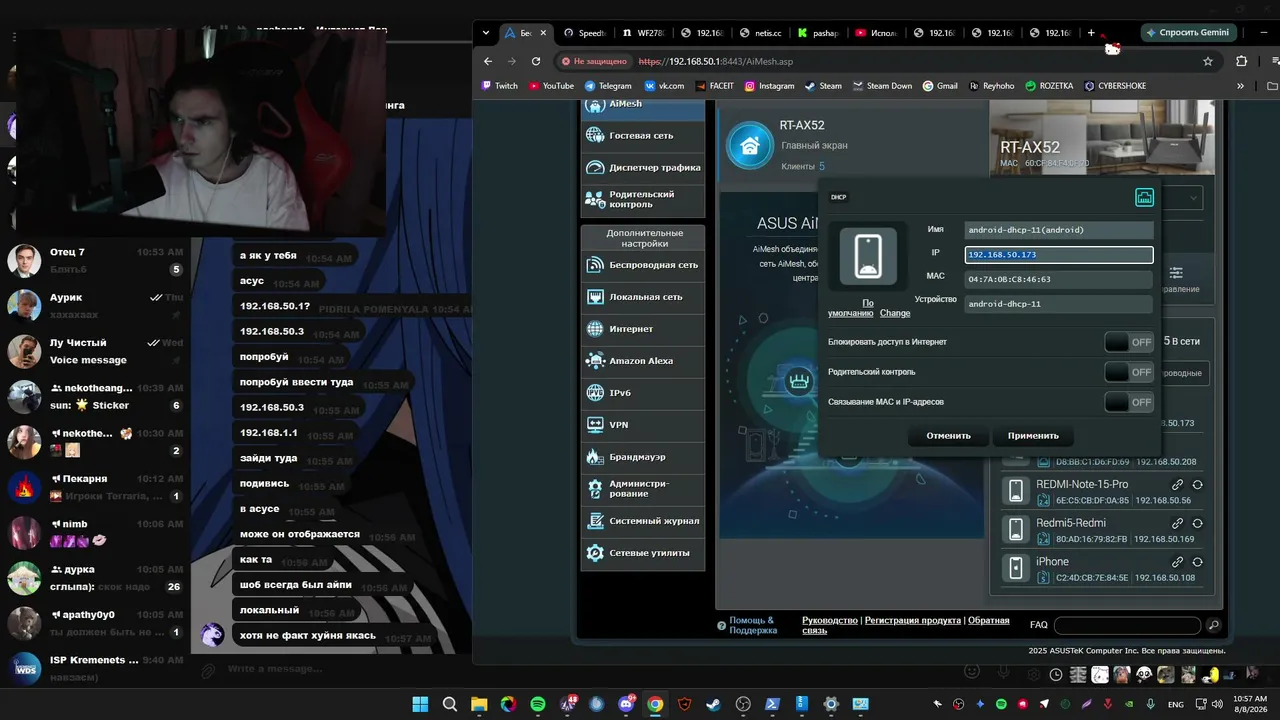Viewport: 1280px width, 720px height.
Task: Bookmark this page with star icon
Action: [1206, 61]
